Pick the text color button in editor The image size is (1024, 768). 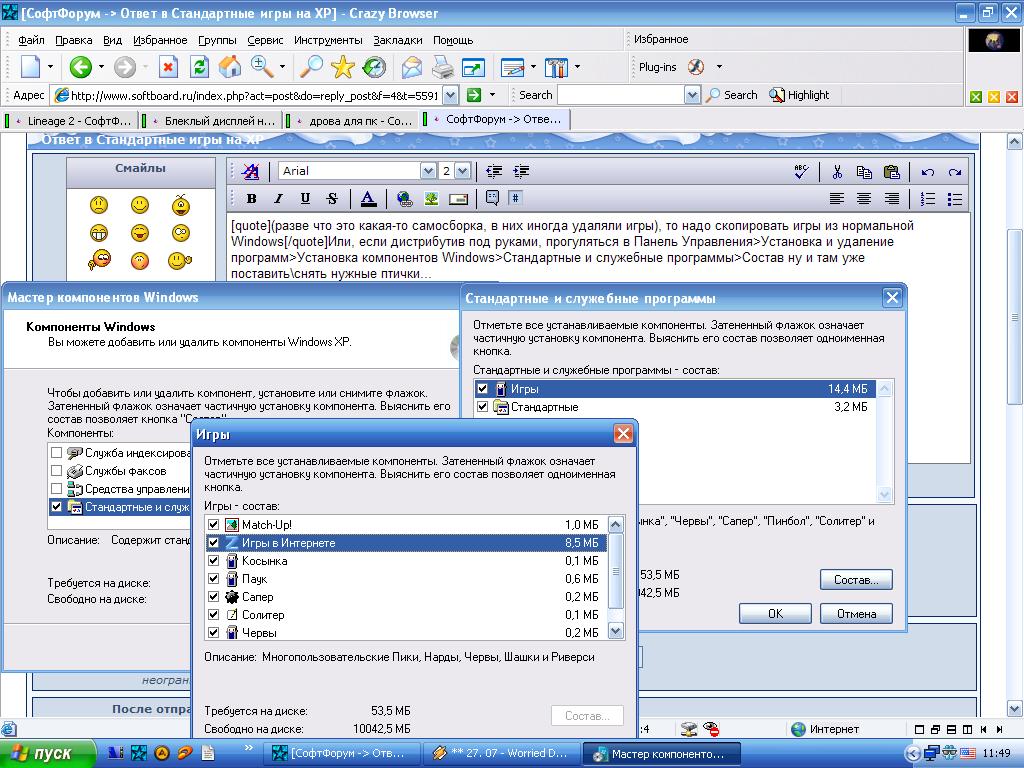[x=367, y=198]
